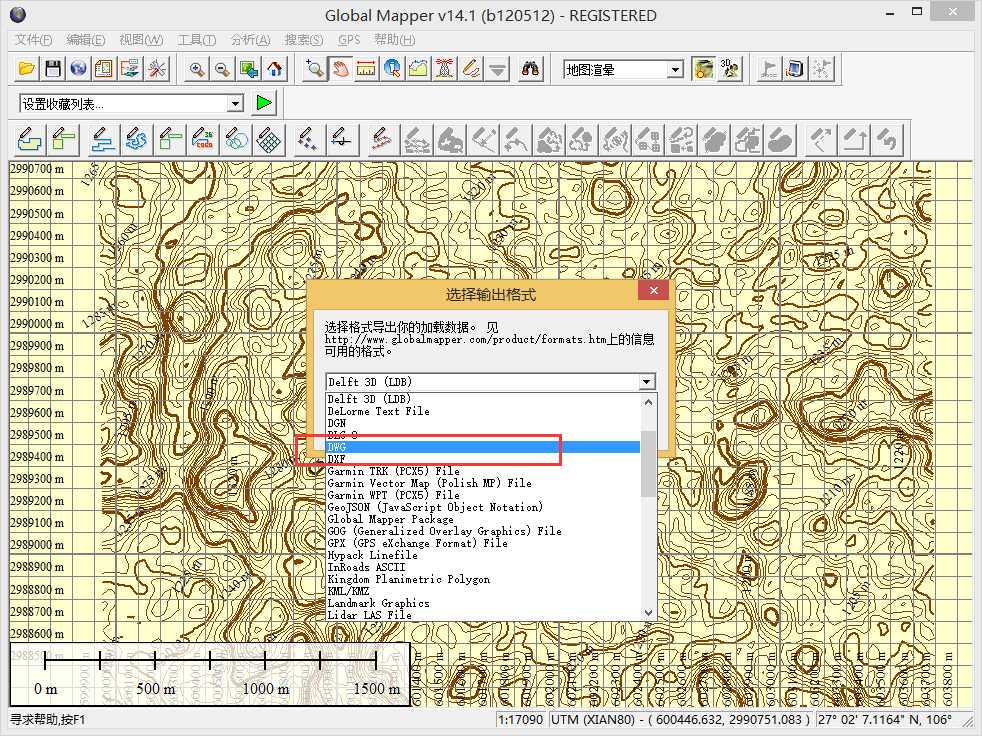Click the 1:17090 scale in status bar

[x=520, y=720]
